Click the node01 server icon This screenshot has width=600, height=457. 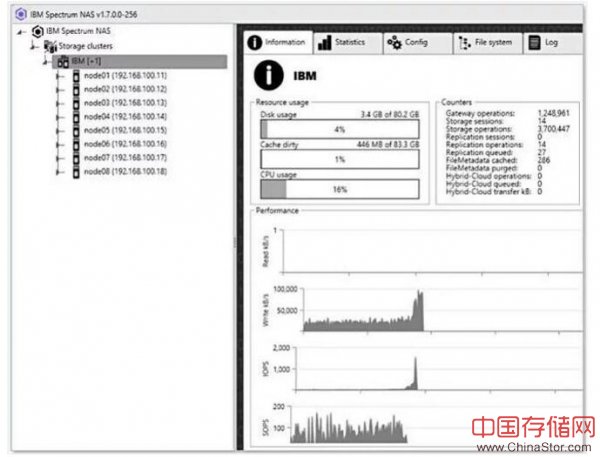(75, 76)
